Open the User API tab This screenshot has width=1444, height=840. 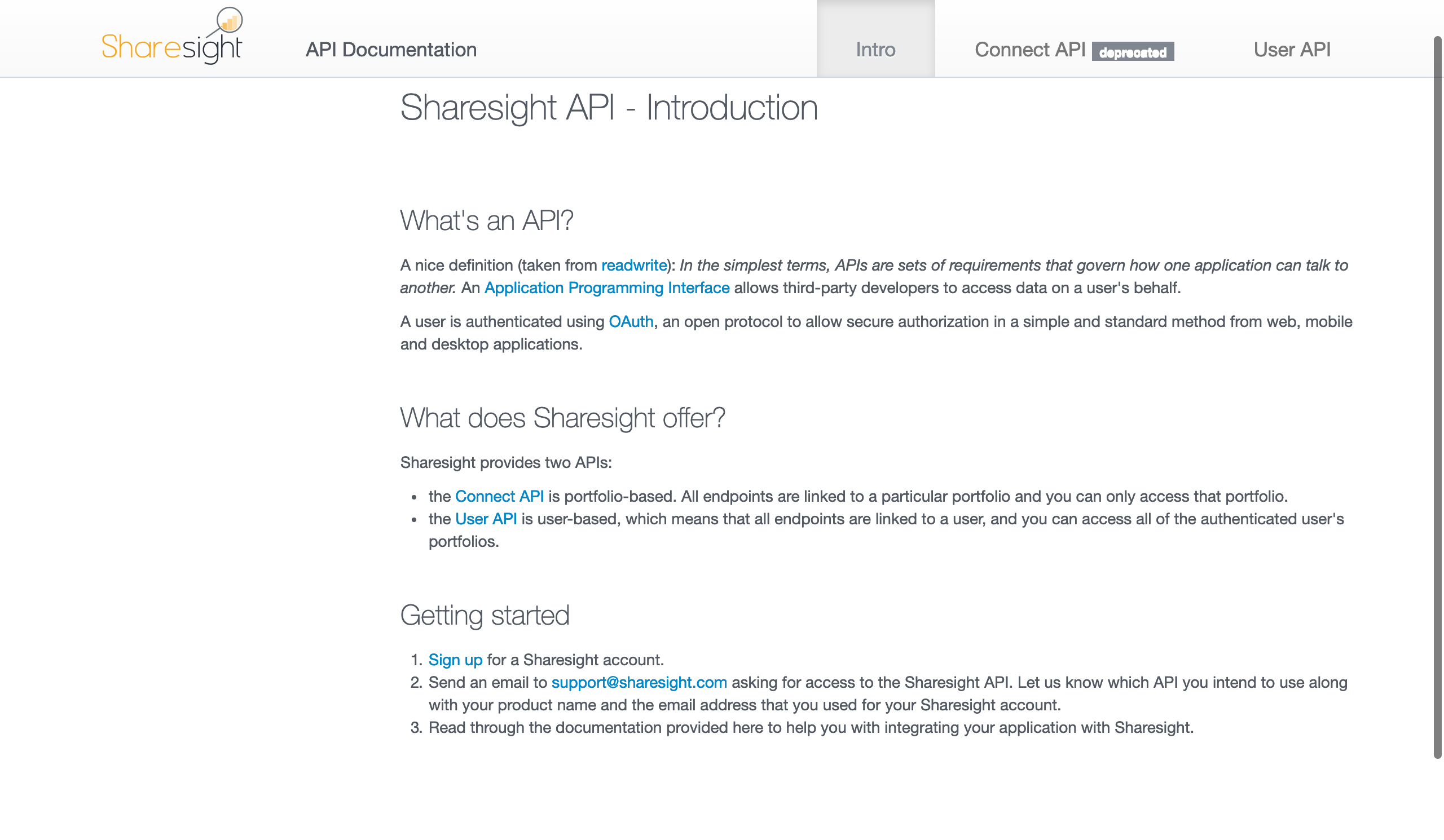(x=1292, y=50)
